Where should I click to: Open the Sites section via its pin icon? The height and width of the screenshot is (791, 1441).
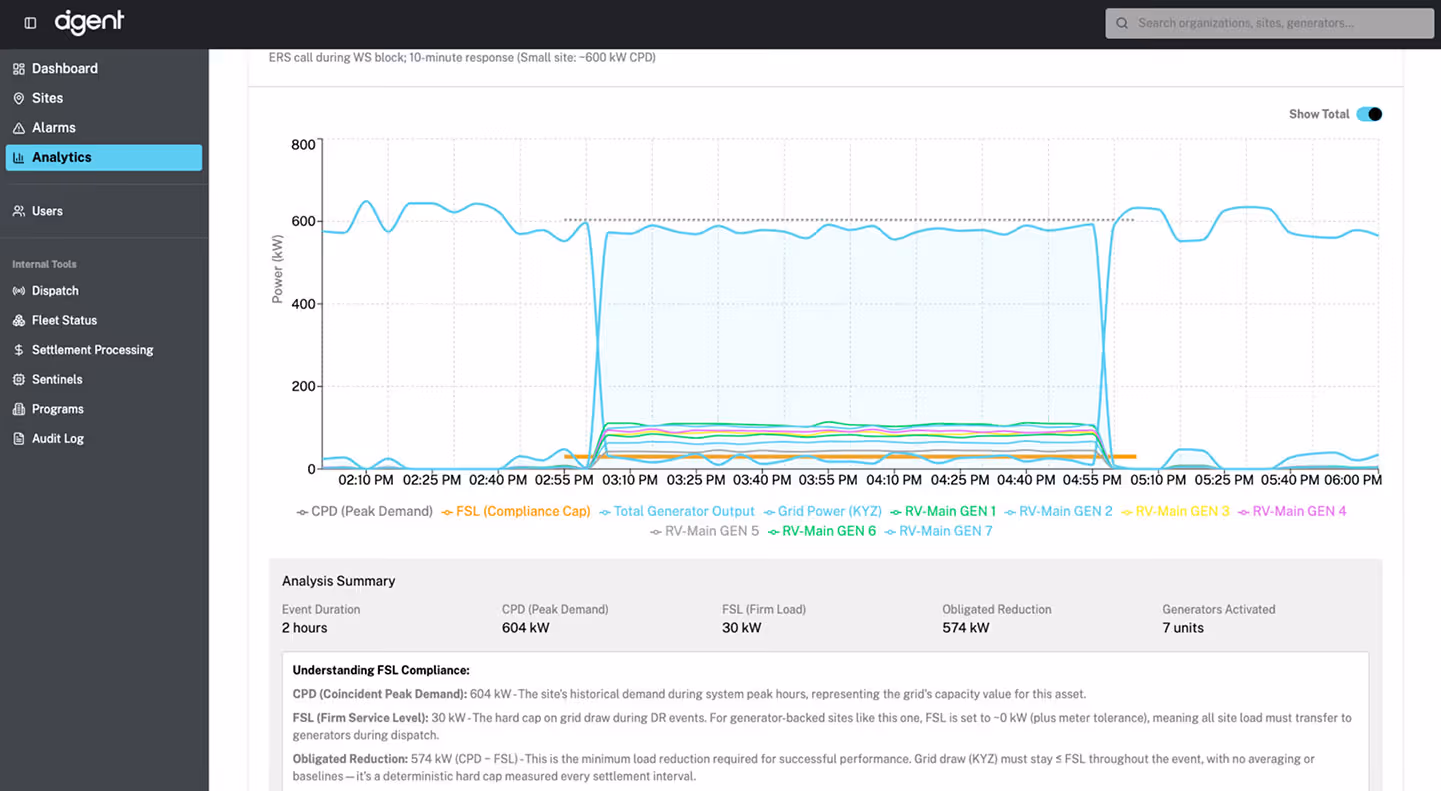coord(18,97)
